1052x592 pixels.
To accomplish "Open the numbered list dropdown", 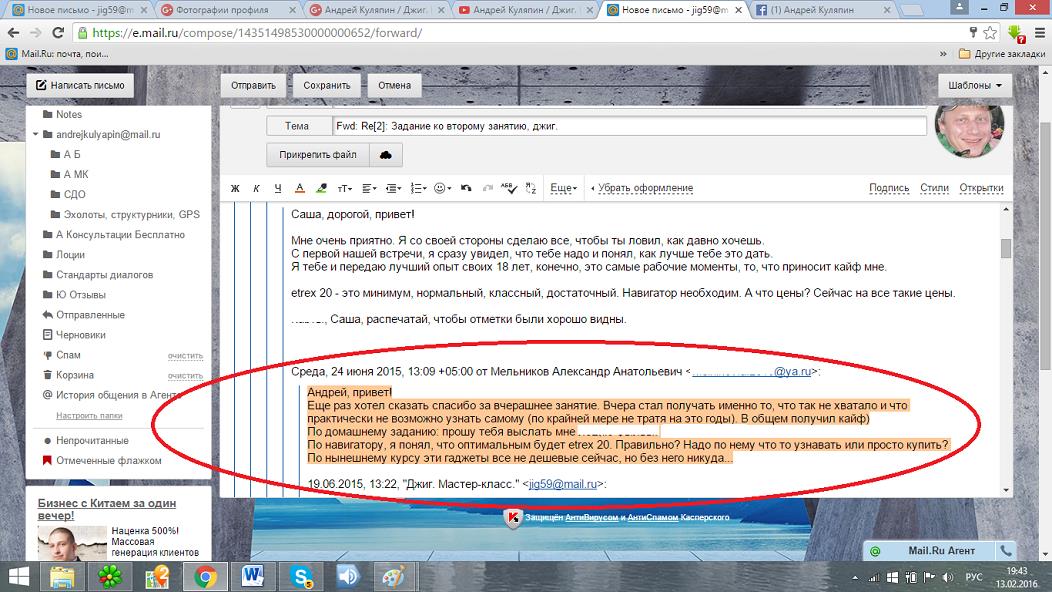I will click(418, 189).
